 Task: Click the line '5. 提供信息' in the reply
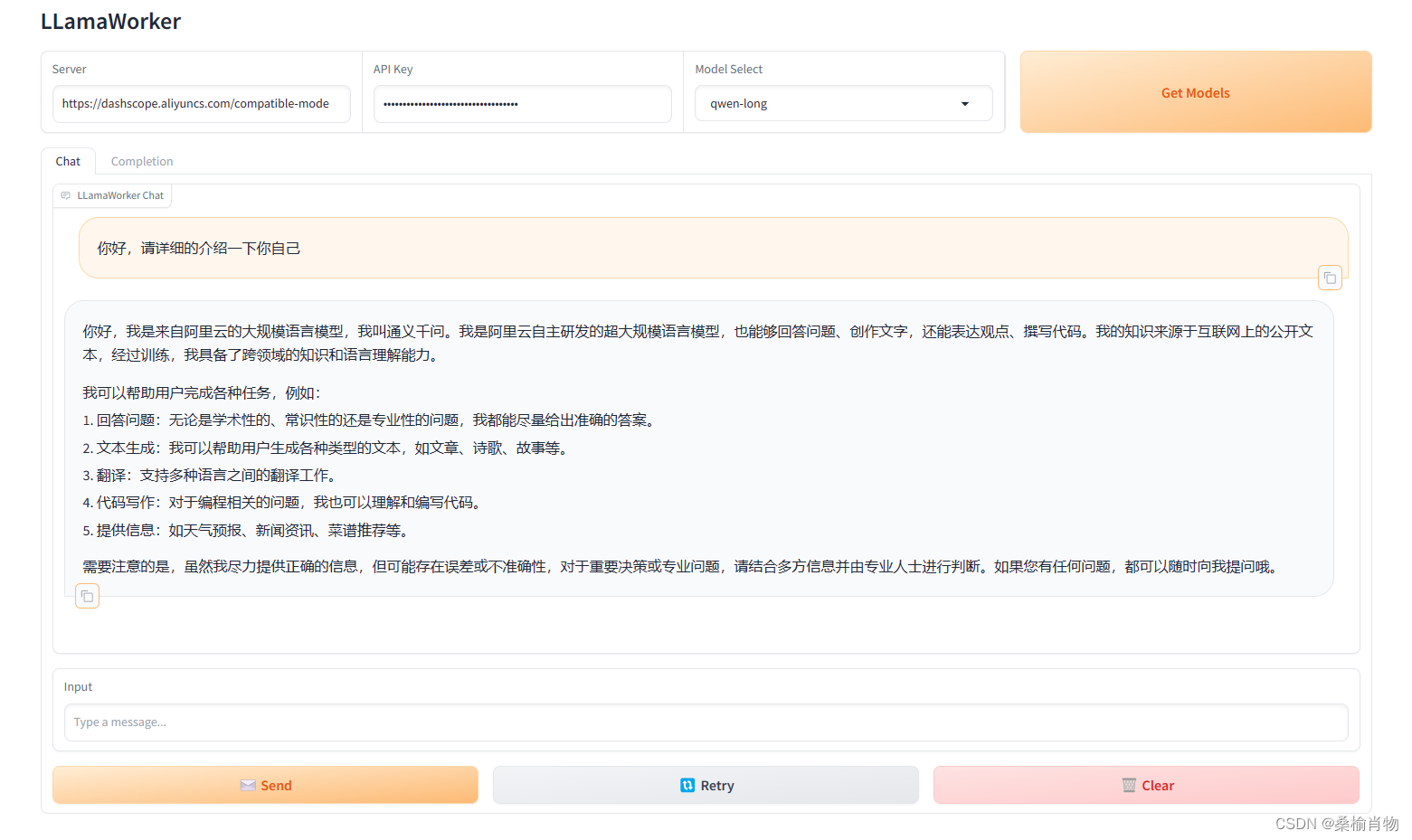pyautogui.click(x=247, y=531)
